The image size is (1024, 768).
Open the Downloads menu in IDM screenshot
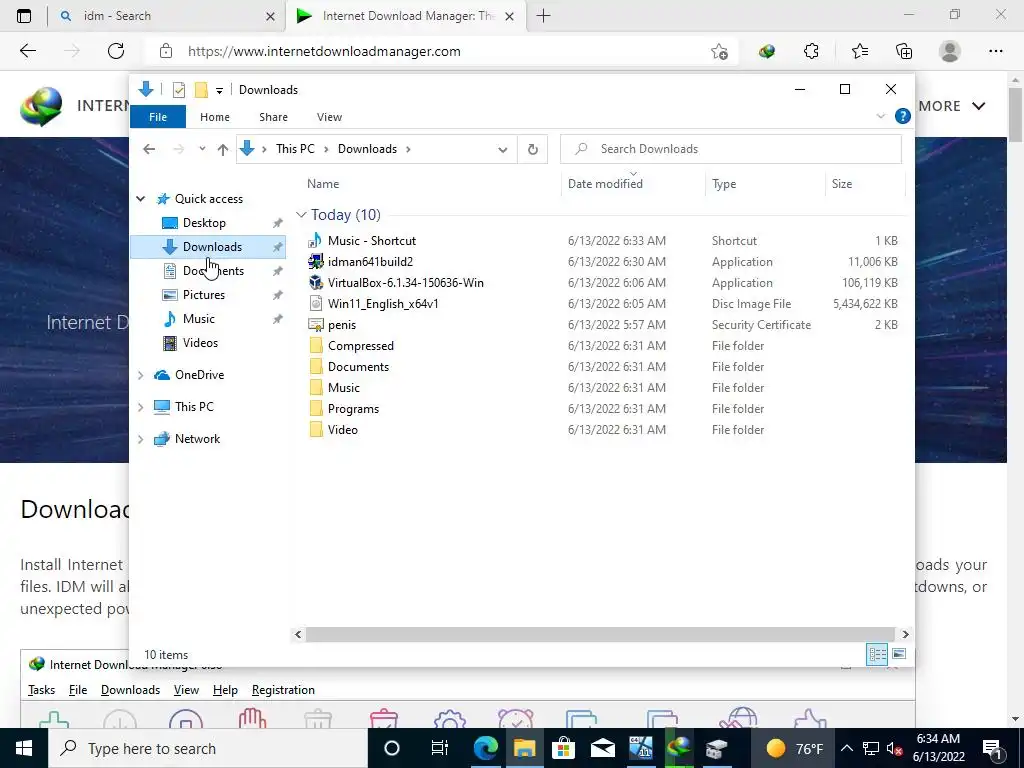click(x=131, y=690)
